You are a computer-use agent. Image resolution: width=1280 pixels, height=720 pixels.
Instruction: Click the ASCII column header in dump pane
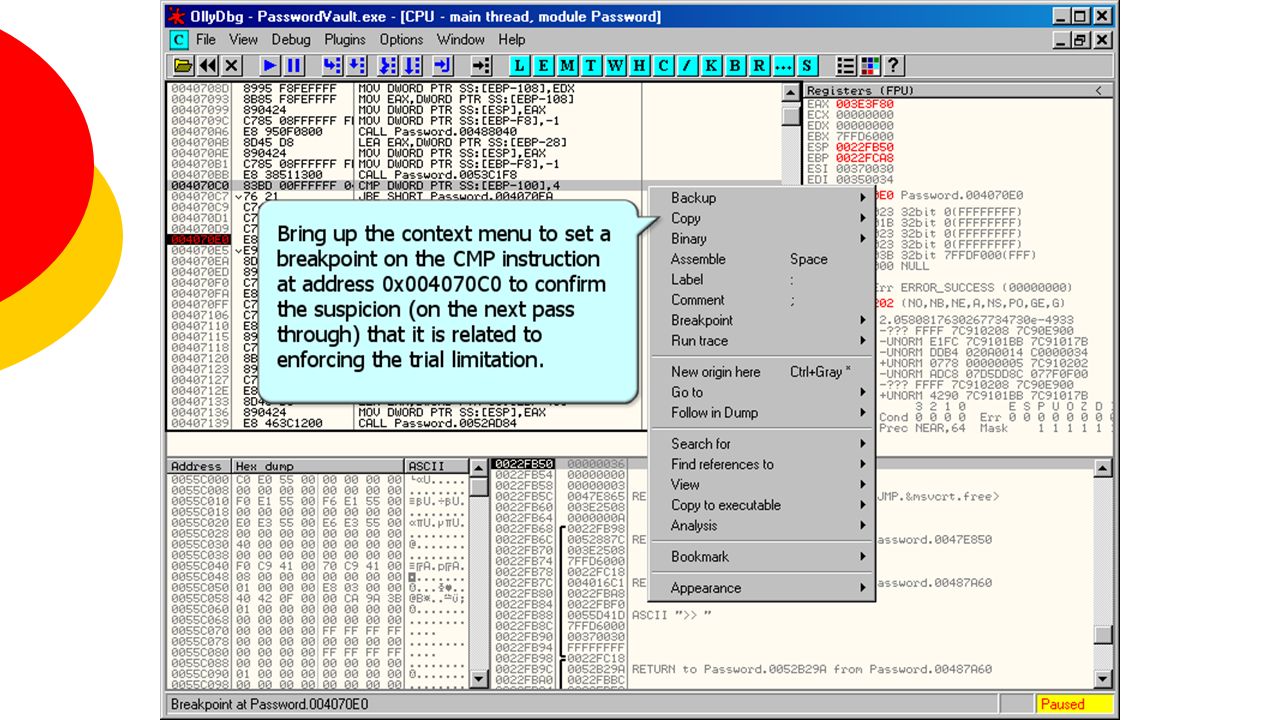click(437, 466)
